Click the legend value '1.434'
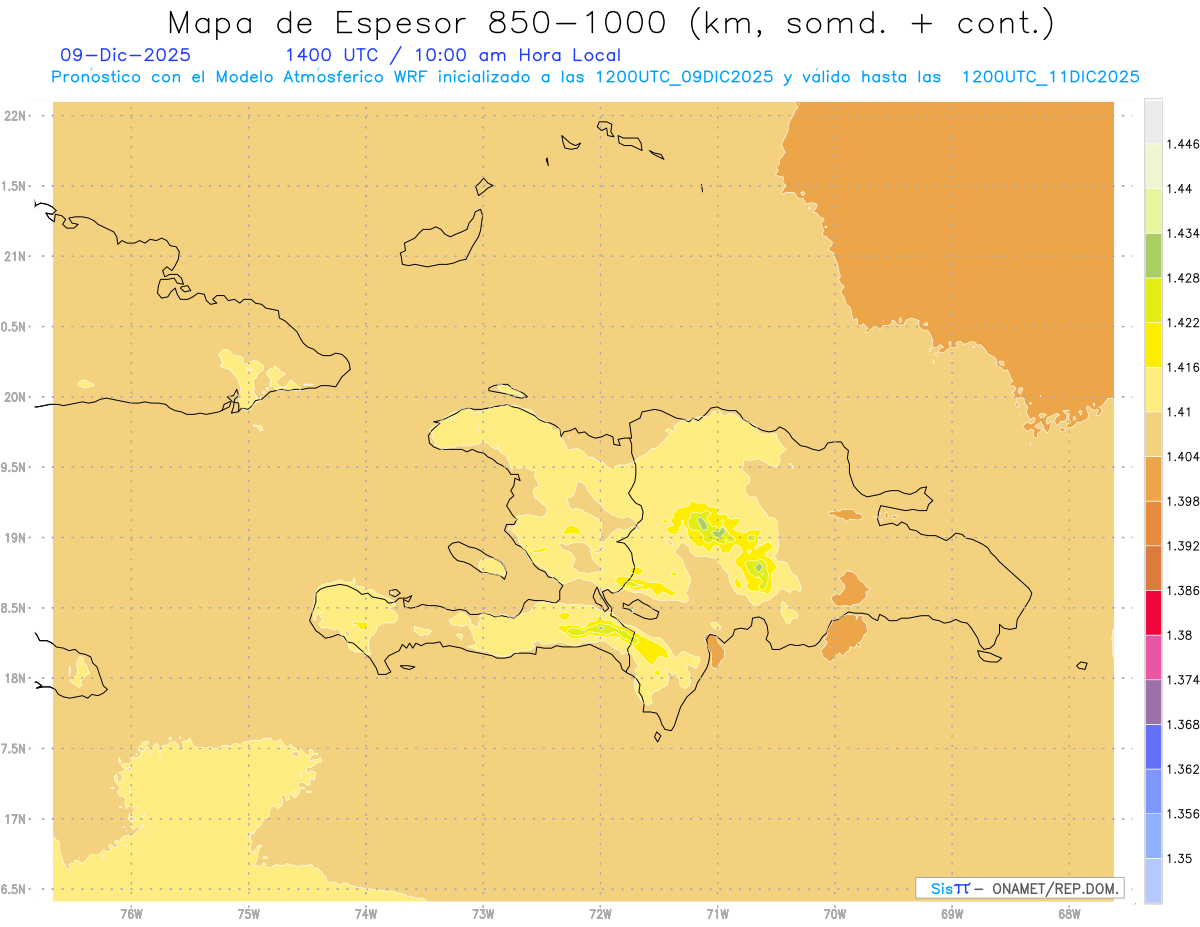Image resolution: width=1200 pixels, height=927 pixels. click(1183, 233)
